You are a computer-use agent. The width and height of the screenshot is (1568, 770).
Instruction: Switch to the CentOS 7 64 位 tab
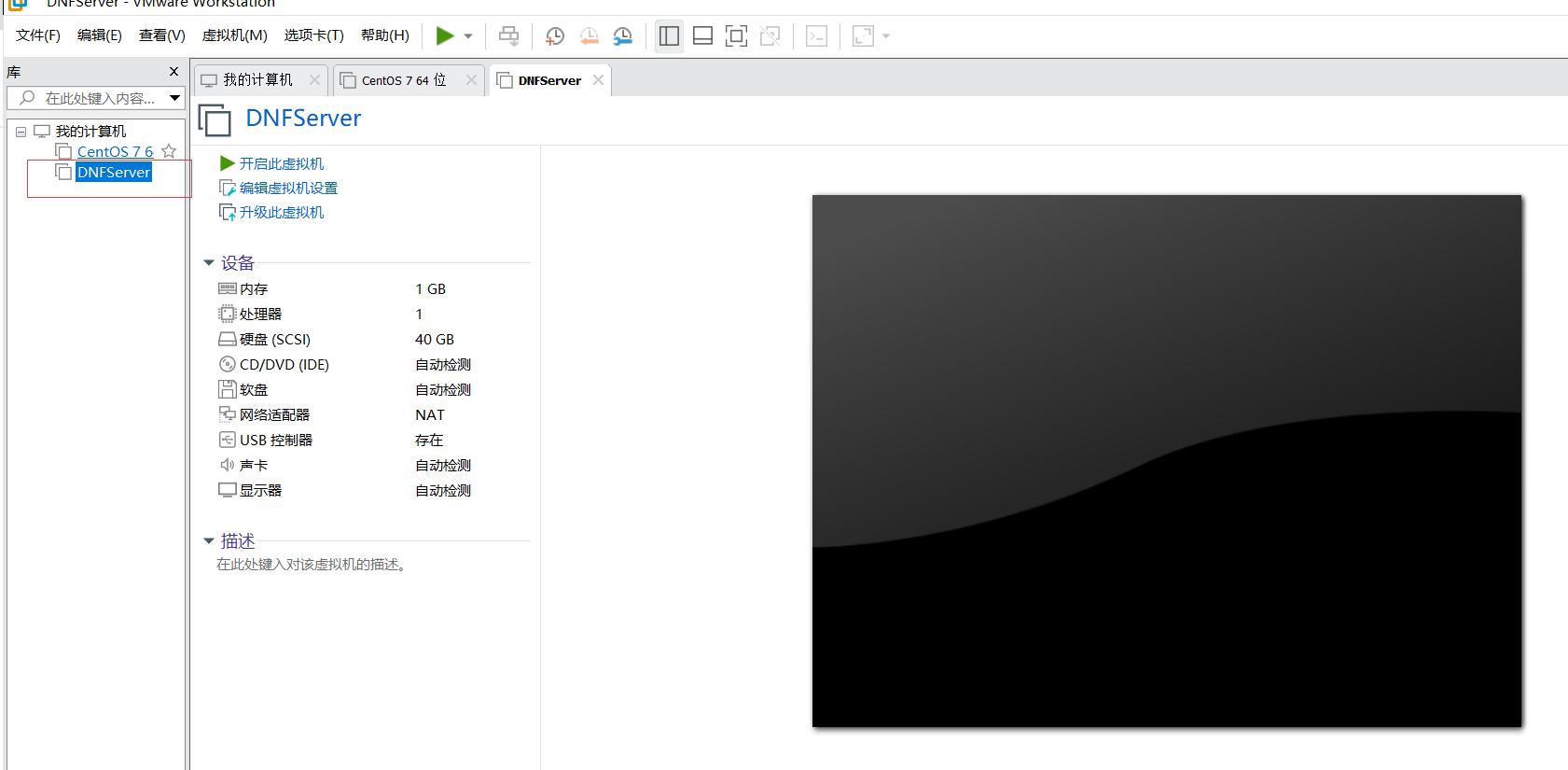[404, 80]
